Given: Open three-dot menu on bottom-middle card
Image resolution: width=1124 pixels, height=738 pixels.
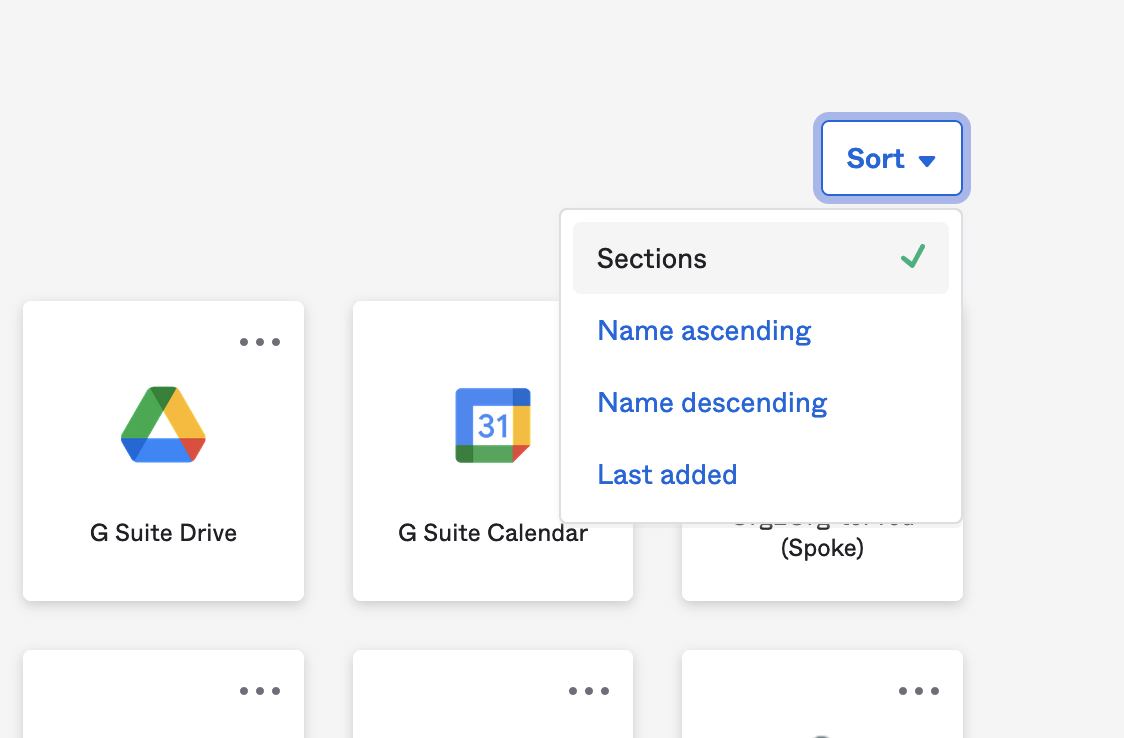Looking at the screenshot, I should coord(589,691).
